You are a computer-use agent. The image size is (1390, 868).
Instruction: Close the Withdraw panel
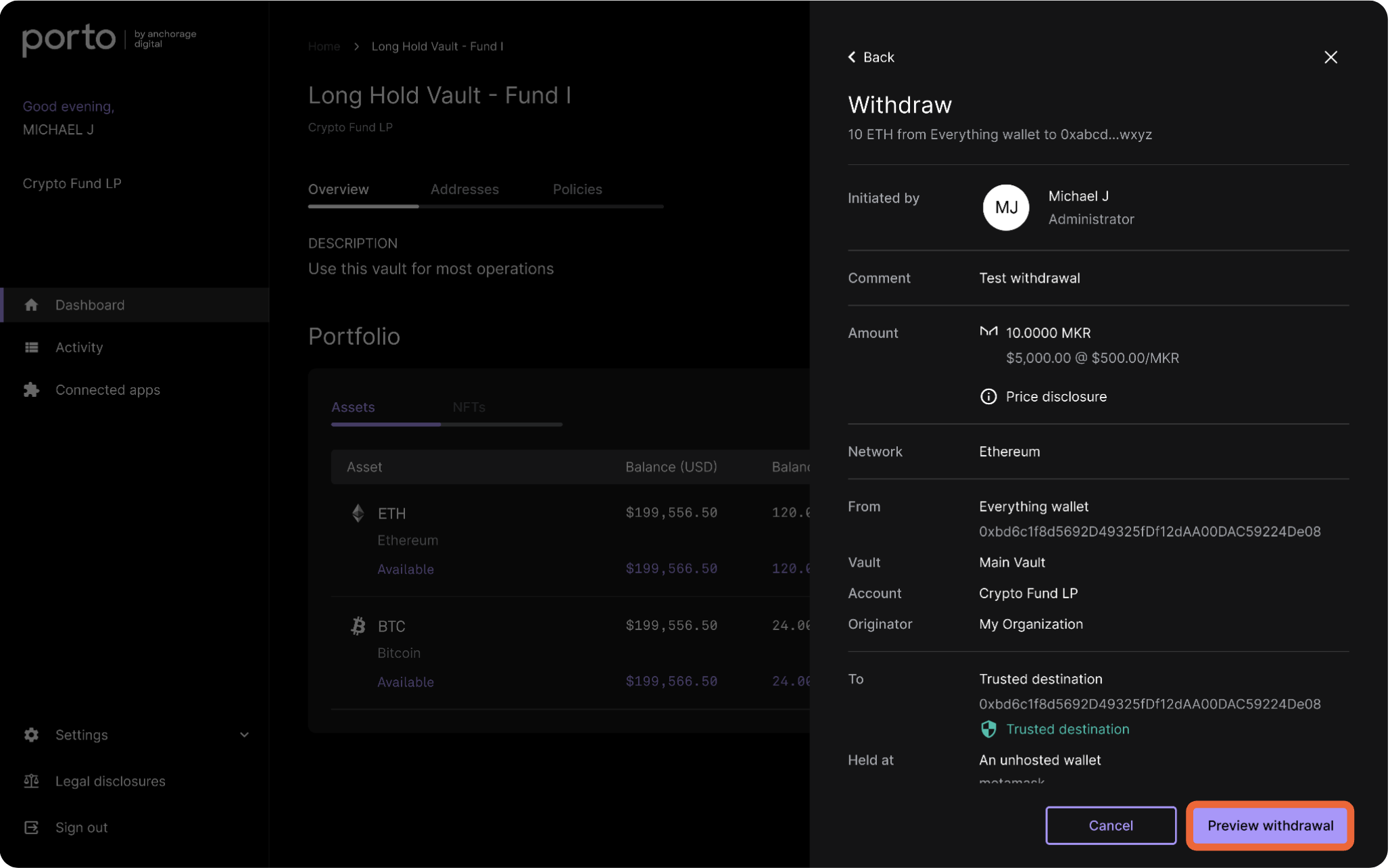pos(1331,57)
